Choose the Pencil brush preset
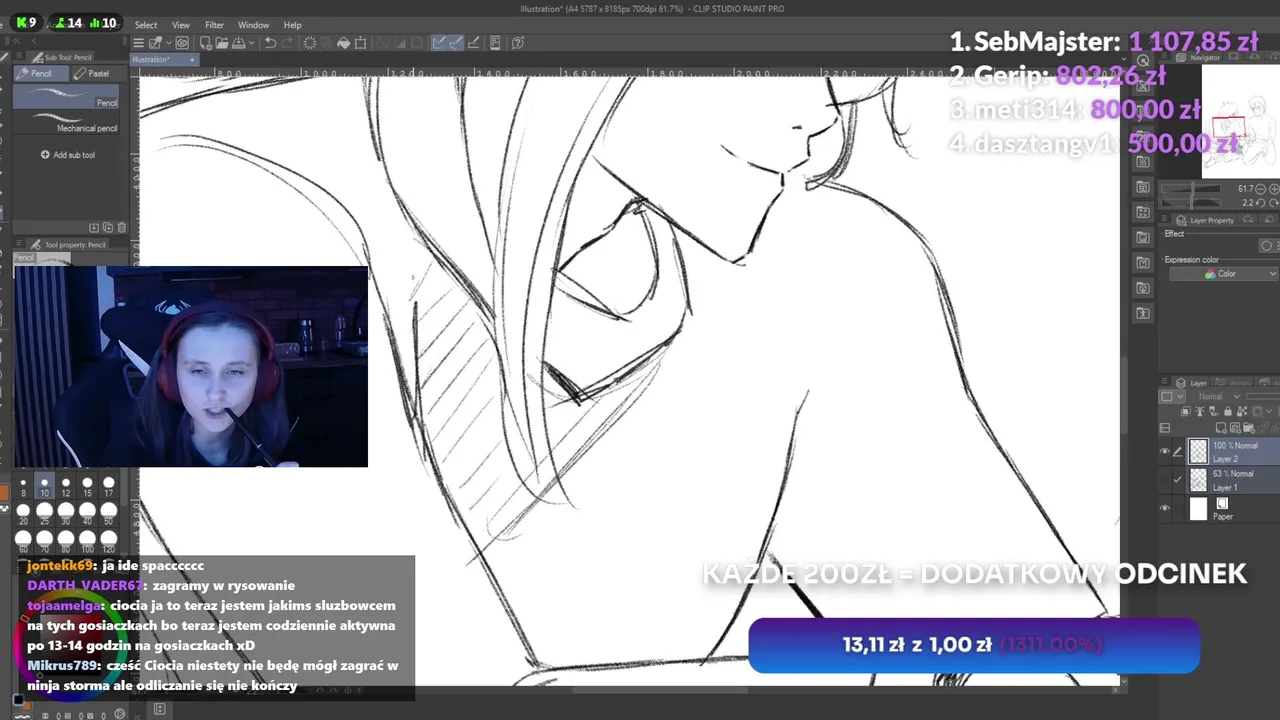The width and height of the screenshot is (1280, 720). click(66, 96)
